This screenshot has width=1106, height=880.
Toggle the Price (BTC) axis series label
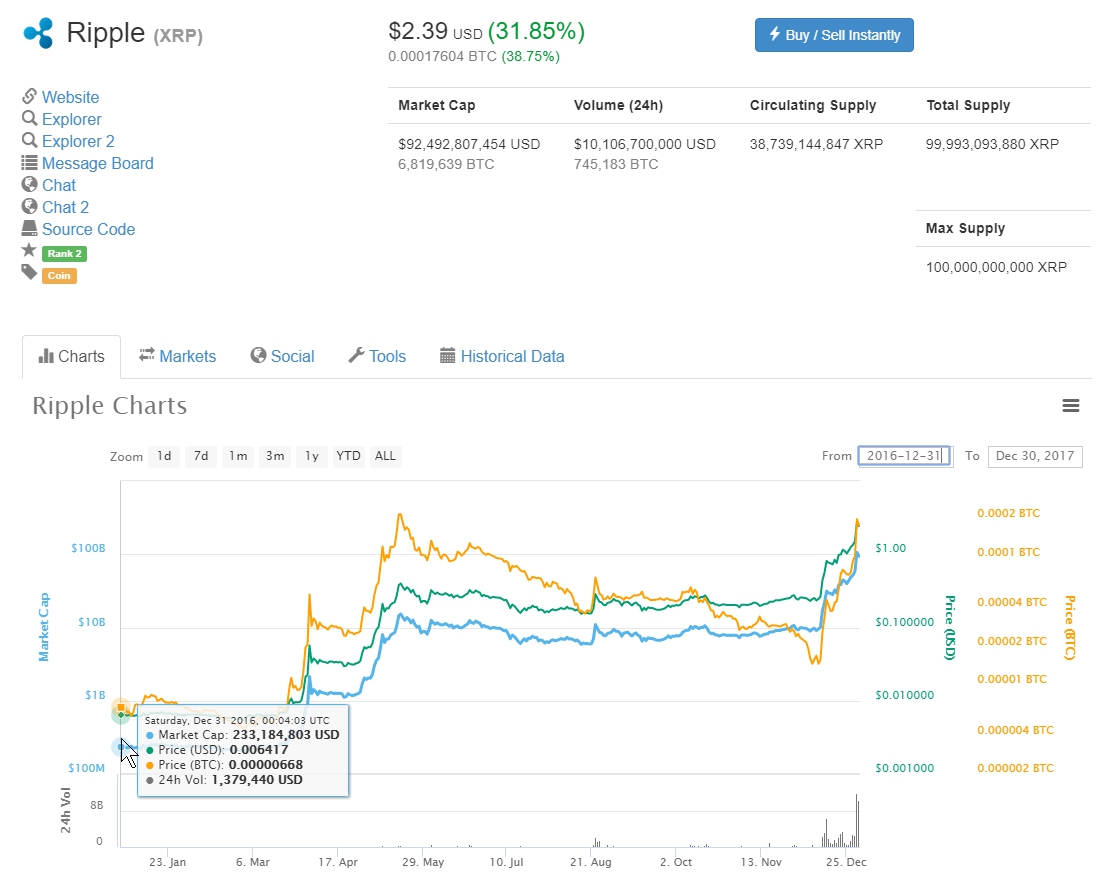point(1069,628)
